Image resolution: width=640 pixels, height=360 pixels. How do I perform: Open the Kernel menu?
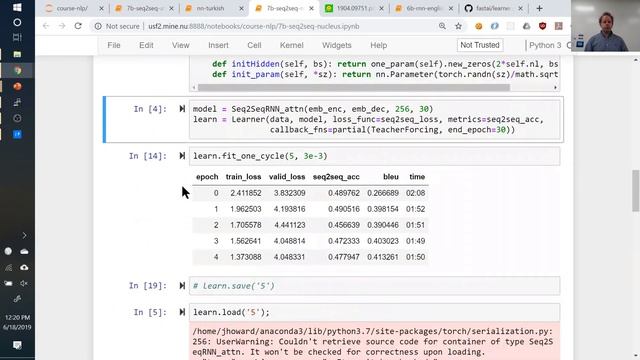tap(291, 45)
